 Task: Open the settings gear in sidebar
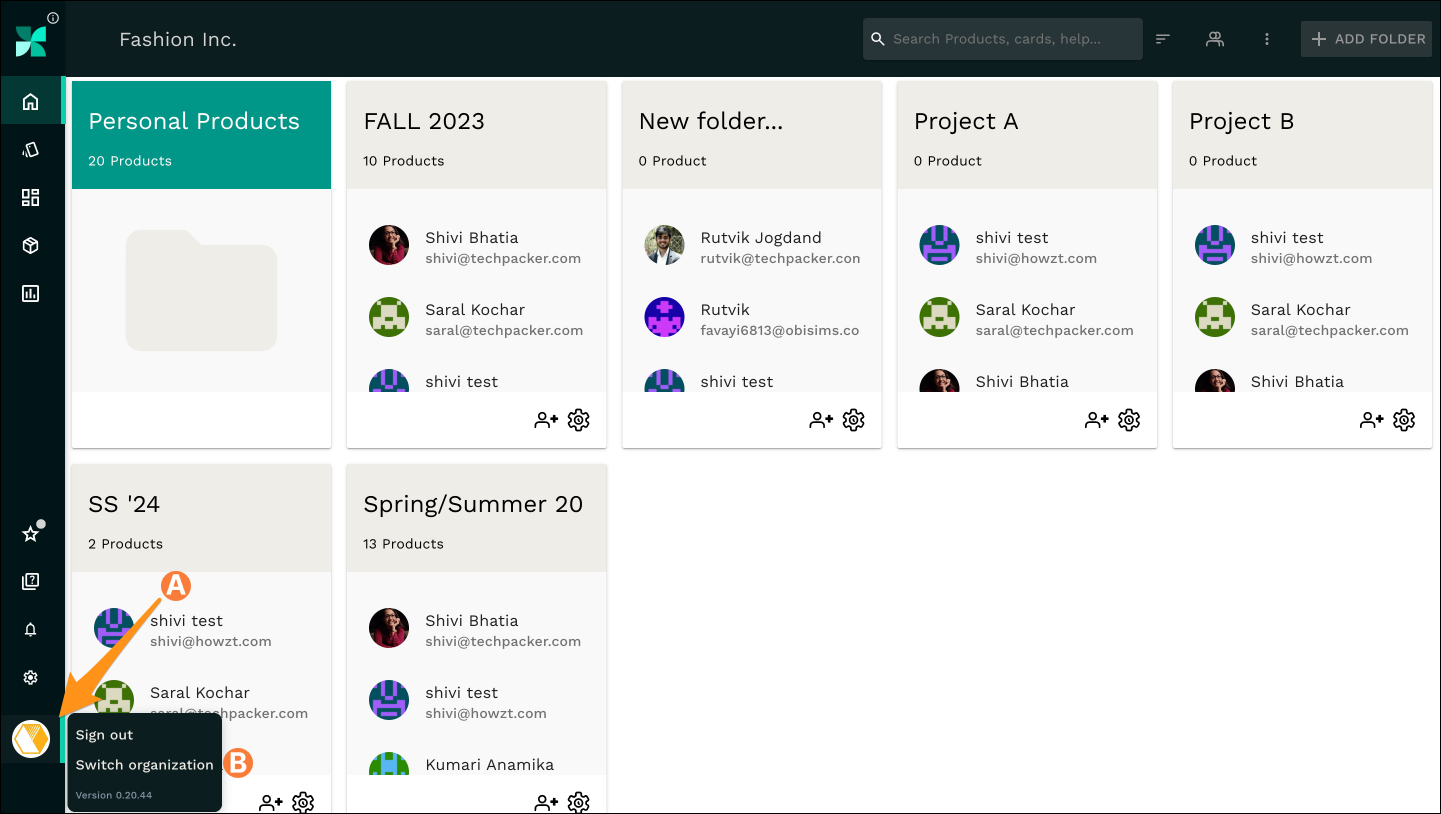(31, 677)
